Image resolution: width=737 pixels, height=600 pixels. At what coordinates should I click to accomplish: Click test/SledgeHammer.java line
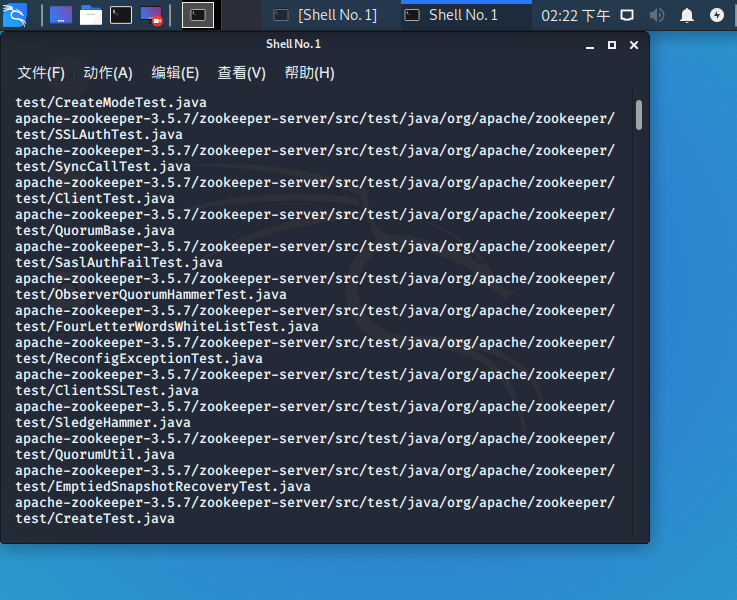(x=103, y=422)
